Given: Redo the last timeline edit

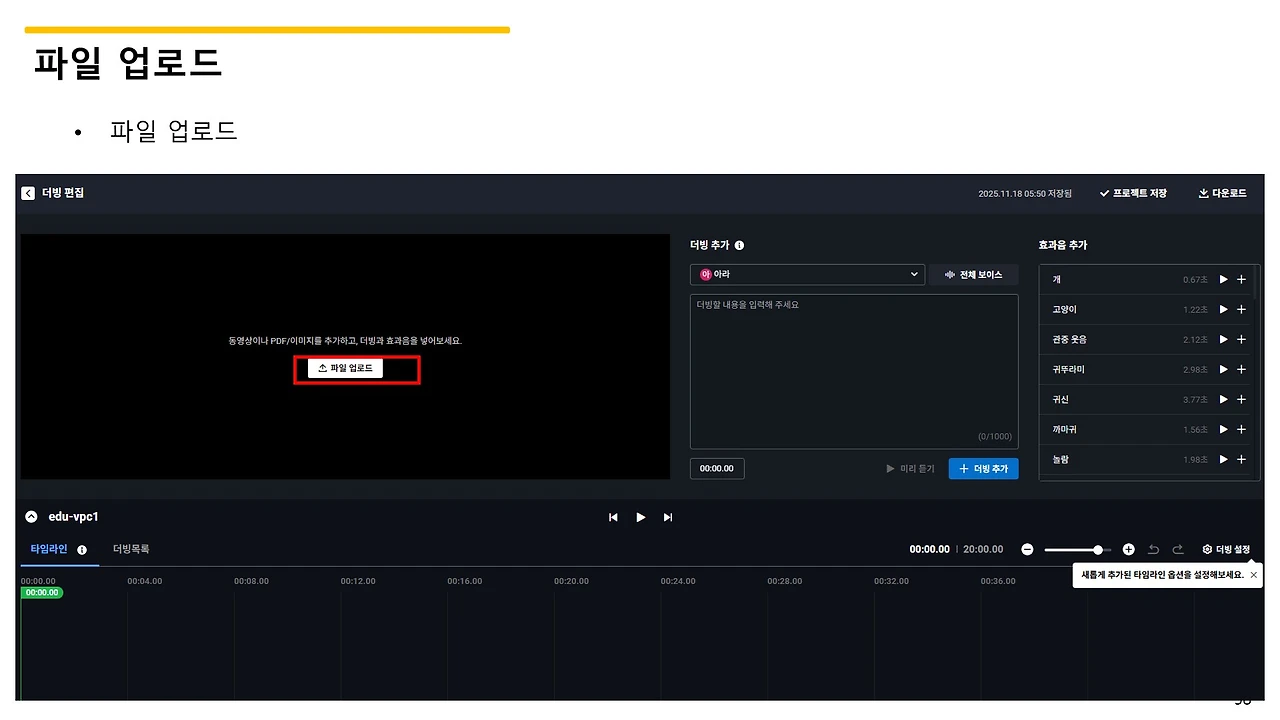Looking at the screenshot, I should coord(1178,549).
